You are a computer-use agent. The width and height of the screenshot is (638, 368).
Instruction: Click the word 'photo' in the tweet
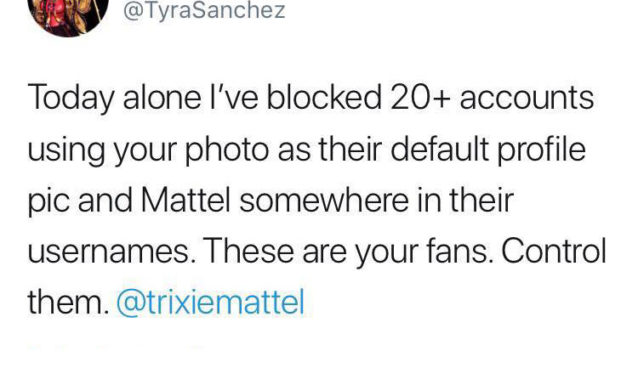[227, 150]
